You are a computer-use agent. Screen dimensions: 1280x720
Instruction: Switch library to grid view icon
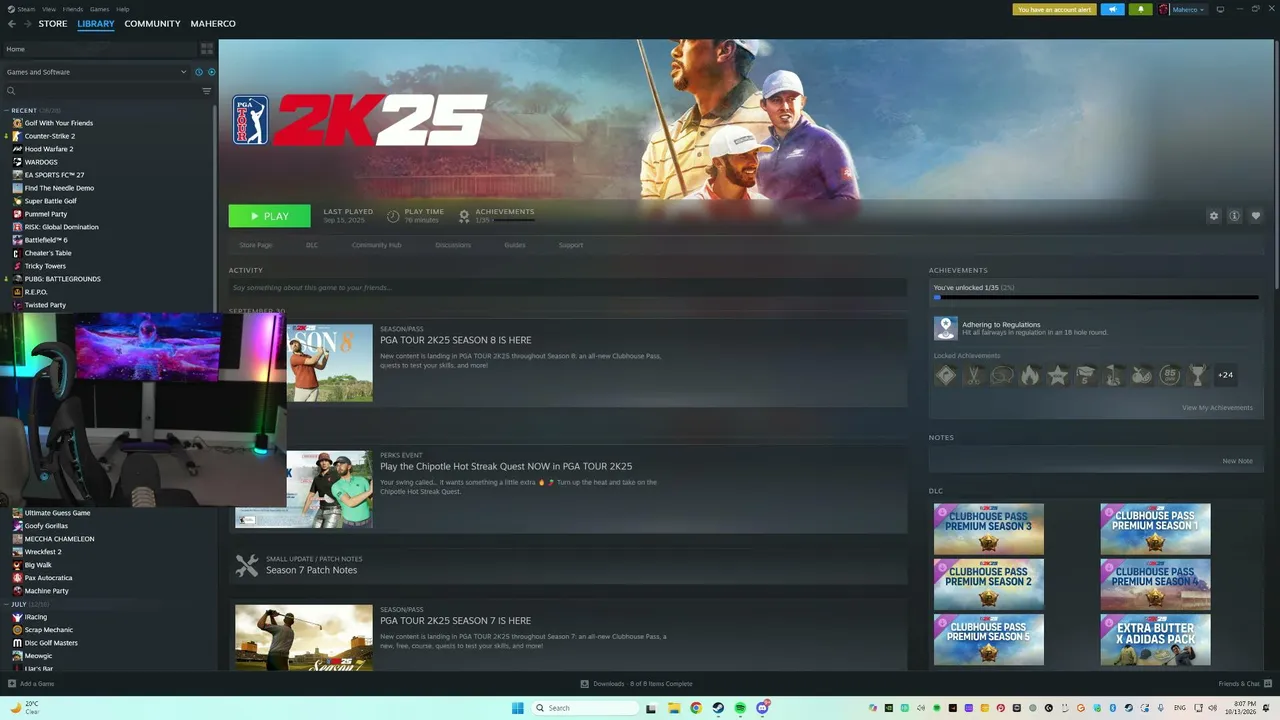(x=207, y=49)
